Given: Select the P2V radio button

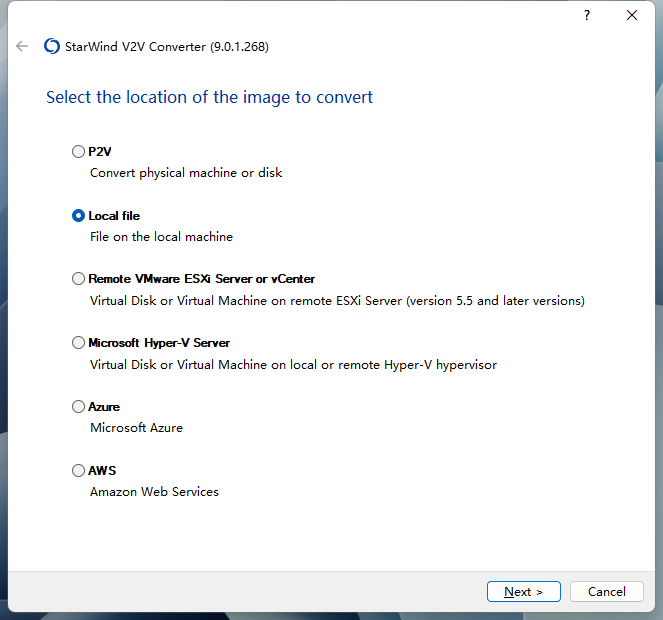Looking at the screenshot, I should pyautogui.click(x=79, y=152).
